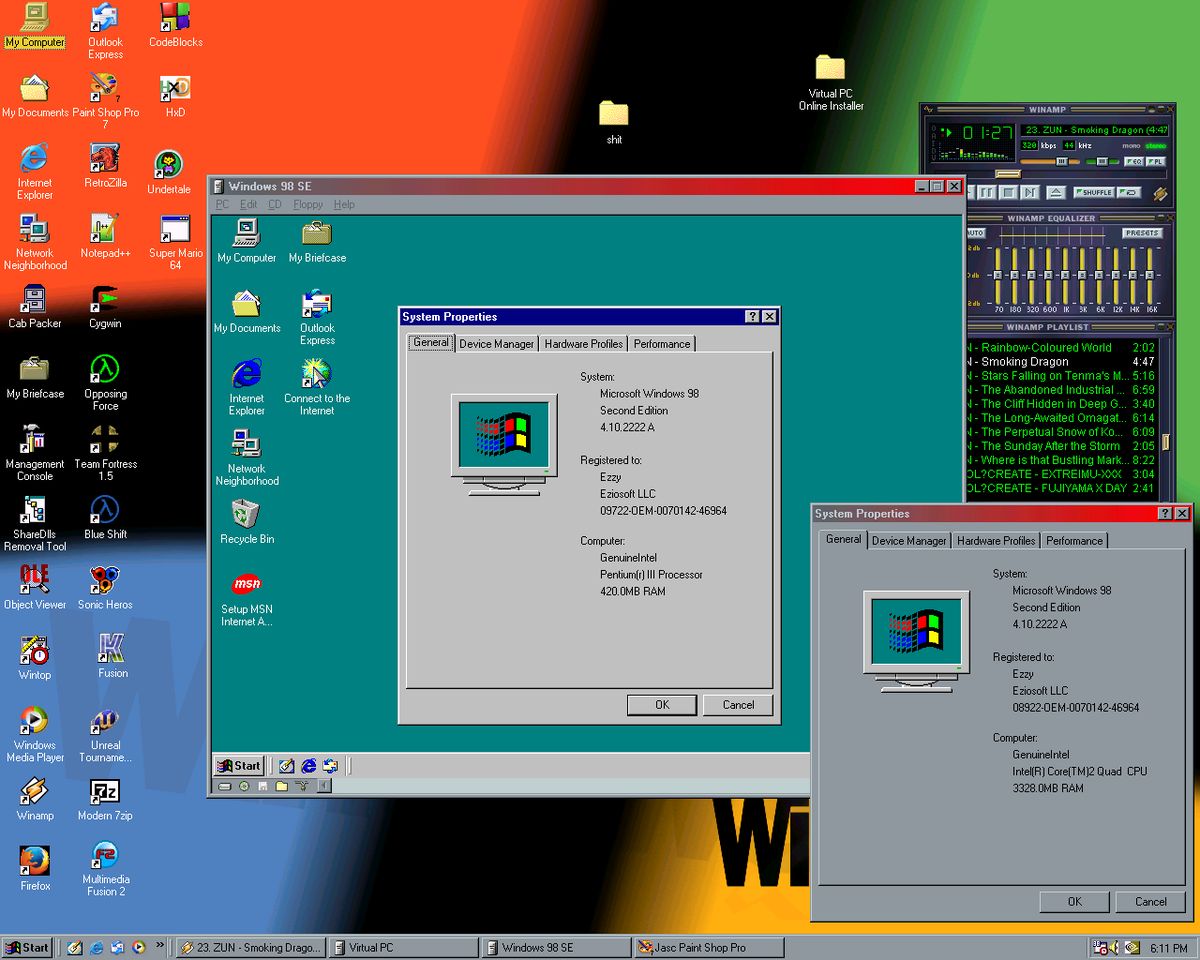Open the Virtual PC Floppy menu
Image resolution: width=1200 pixels, height=960 pixels.
[x=307, y=205]
